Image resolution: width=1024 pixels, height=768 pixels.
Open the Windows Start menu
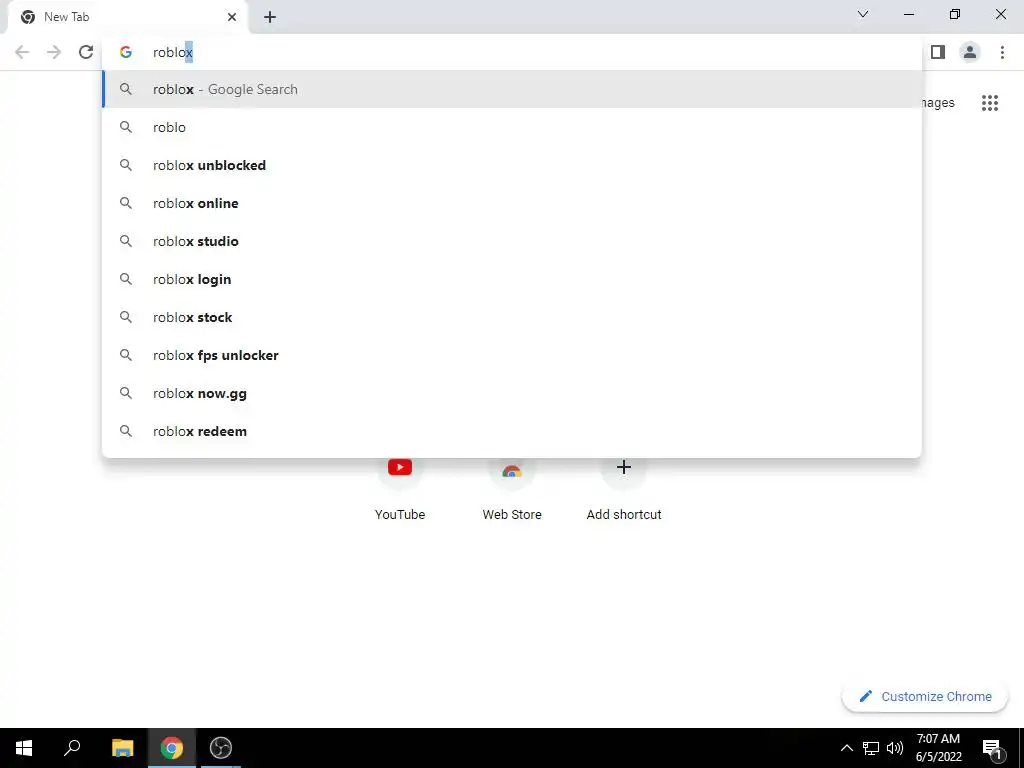[24, 748]
